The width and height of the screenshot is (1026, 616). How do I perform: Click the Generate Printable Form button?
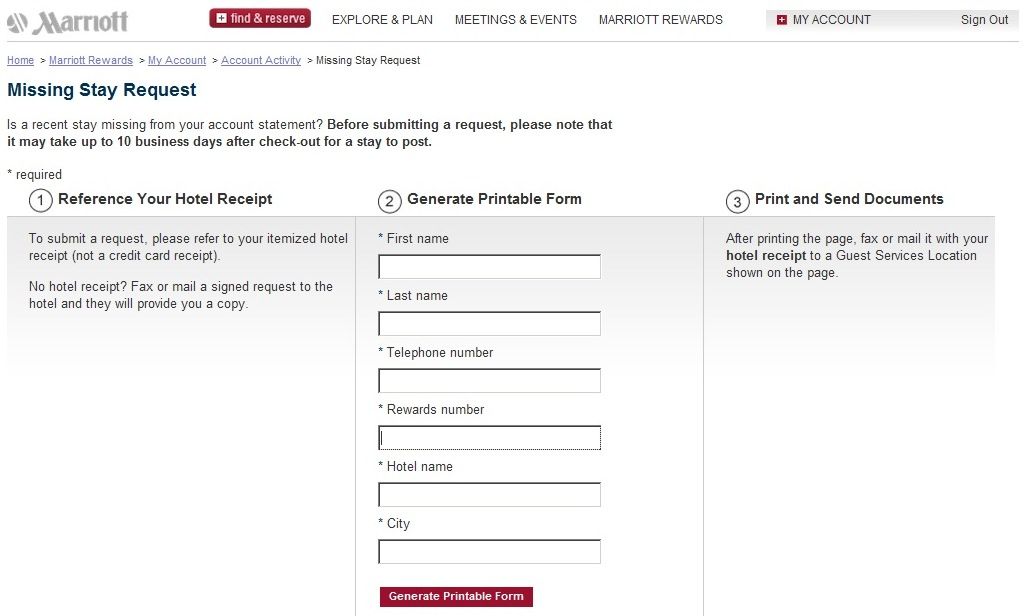pyautogui.click(x=456, y=596)
